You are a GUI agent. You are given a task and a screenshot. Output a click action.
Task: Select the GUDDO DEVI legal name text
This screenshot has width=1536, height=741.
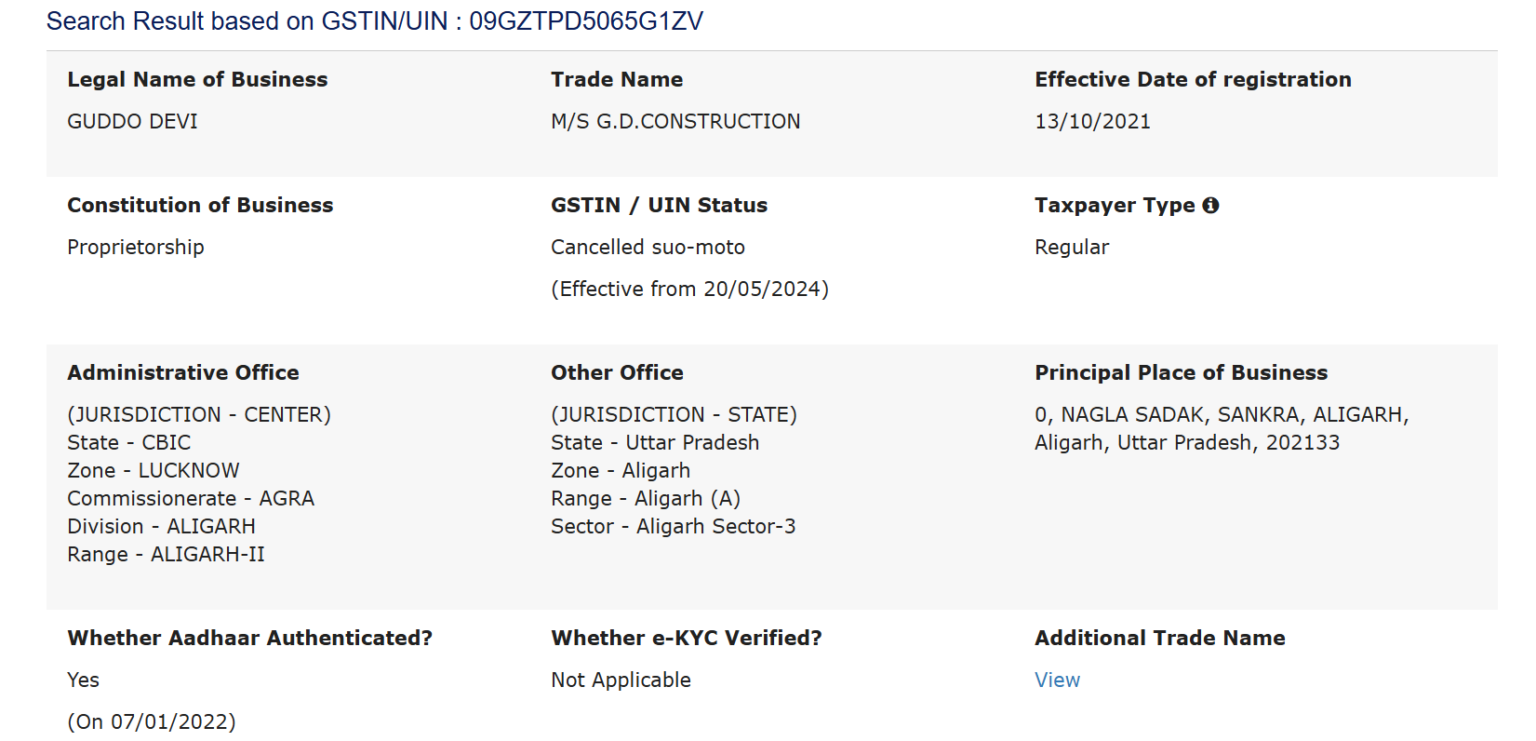pyautogui.click(x=132, y=122)
